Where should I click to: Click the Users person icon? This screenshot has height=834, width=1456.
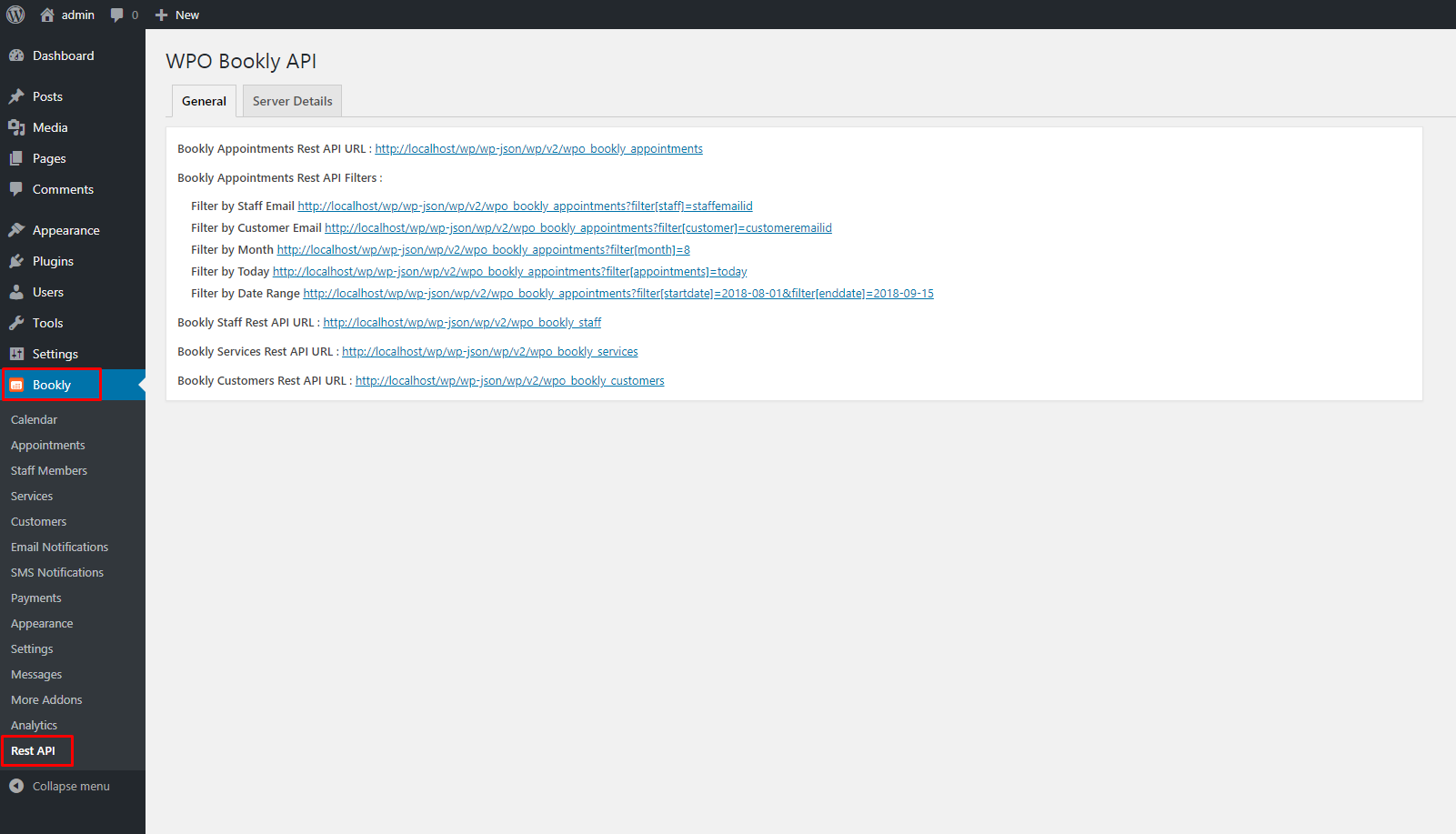tap(16, 292)
